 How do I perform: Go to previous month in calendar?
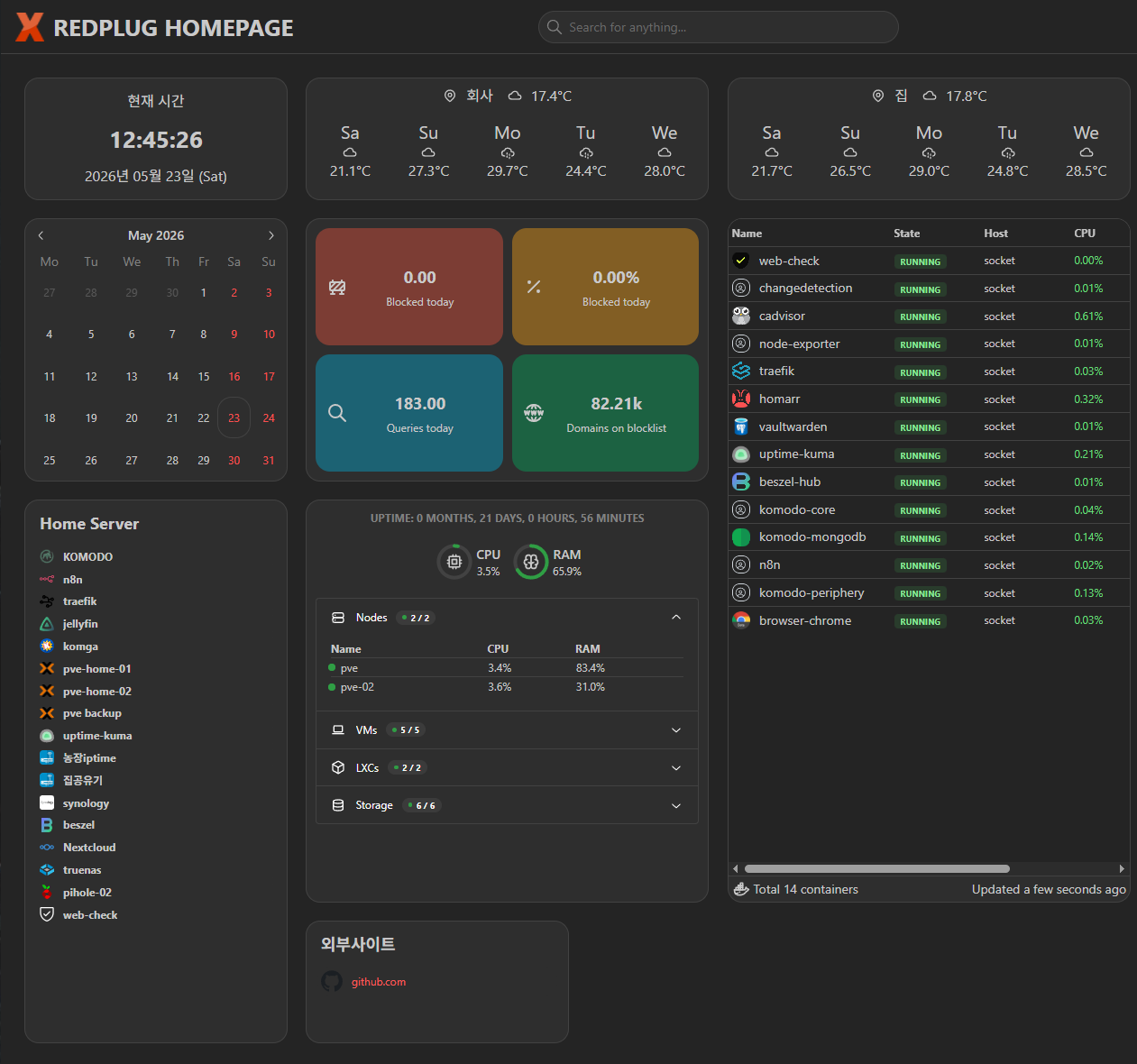[x=41, y=235]
